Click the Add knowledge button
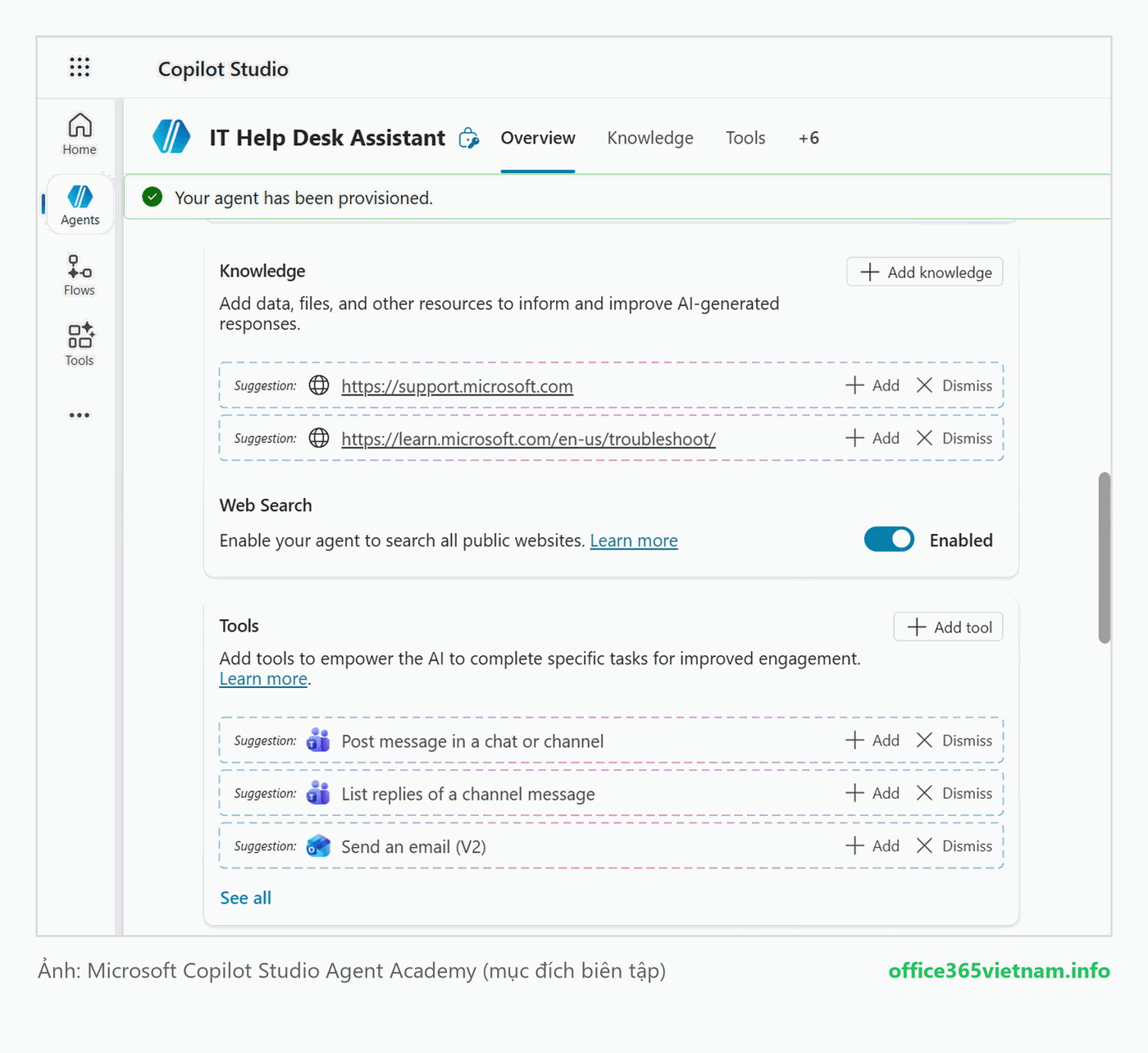 click(x=925, y=272)
